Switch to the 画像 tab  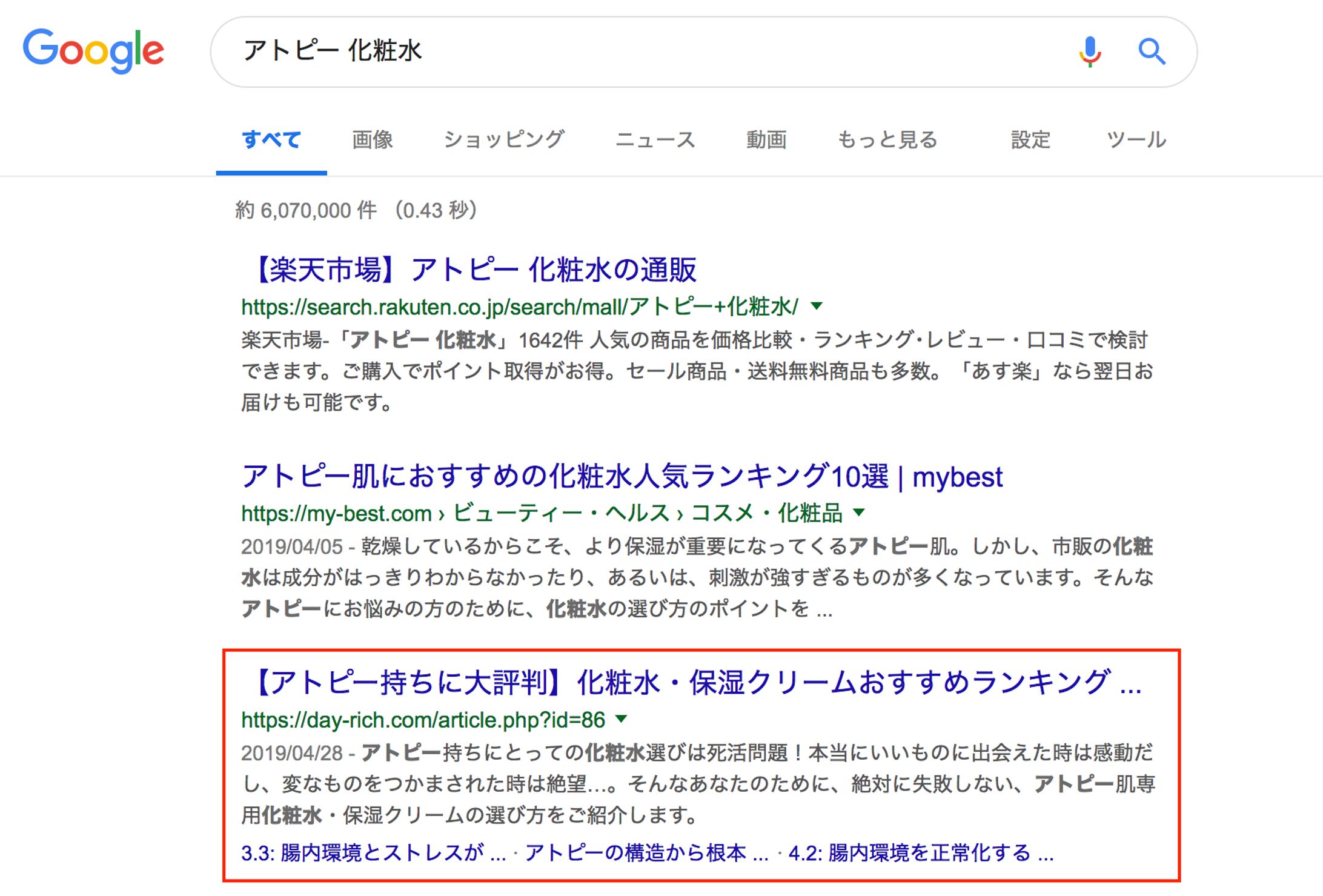373,139
